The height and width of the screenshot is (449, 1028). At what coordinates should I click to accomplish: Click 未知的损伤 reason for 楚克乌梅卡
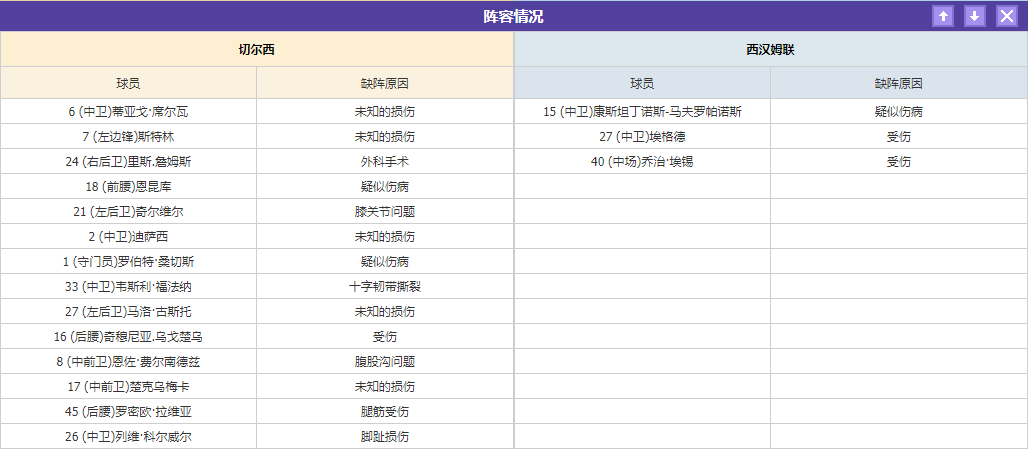pyautogui.click(x=385, y=387)
